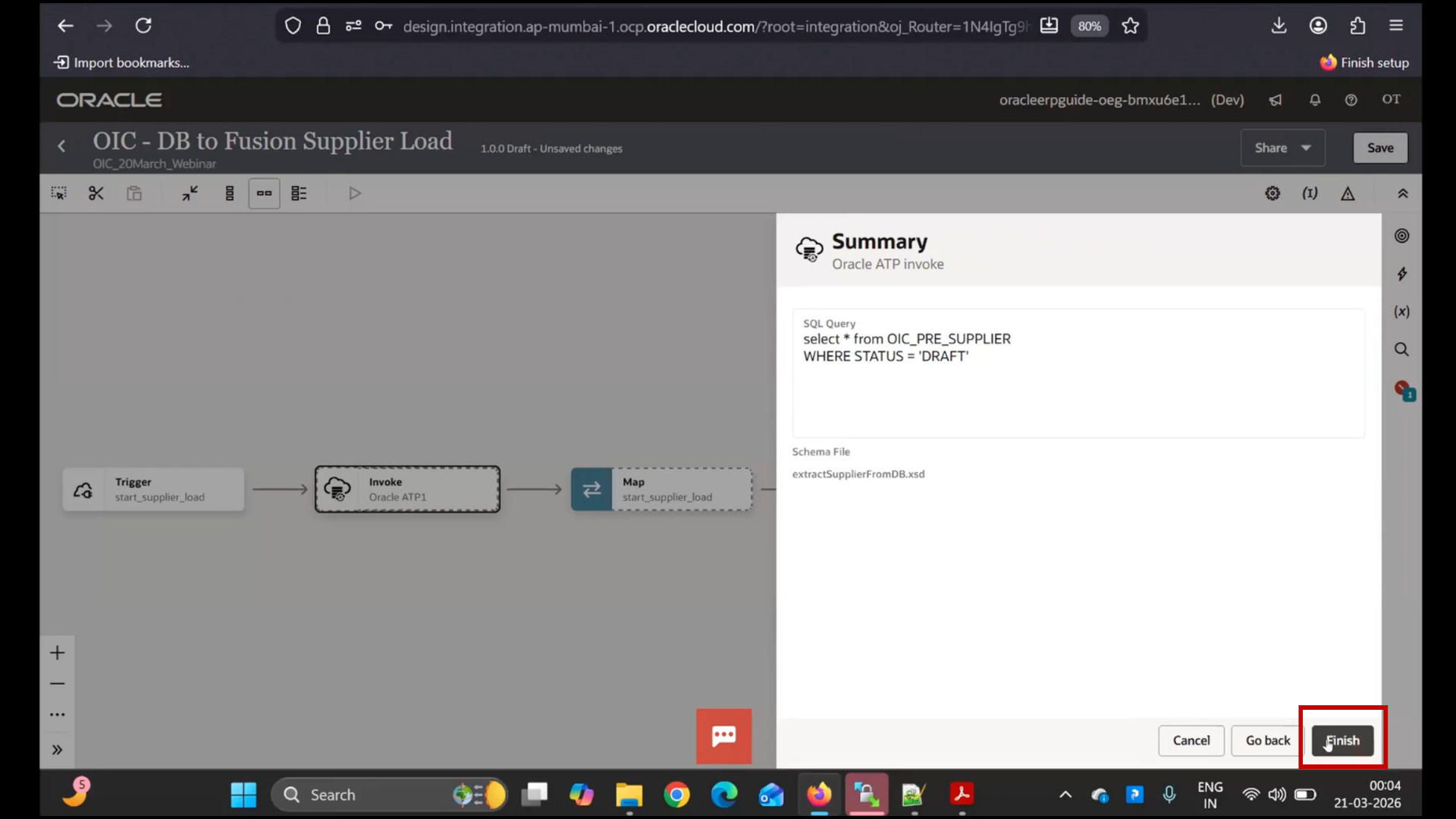Open the (x) variables icon in sidebar
Screen dimensions: 1456x819
1401,312
